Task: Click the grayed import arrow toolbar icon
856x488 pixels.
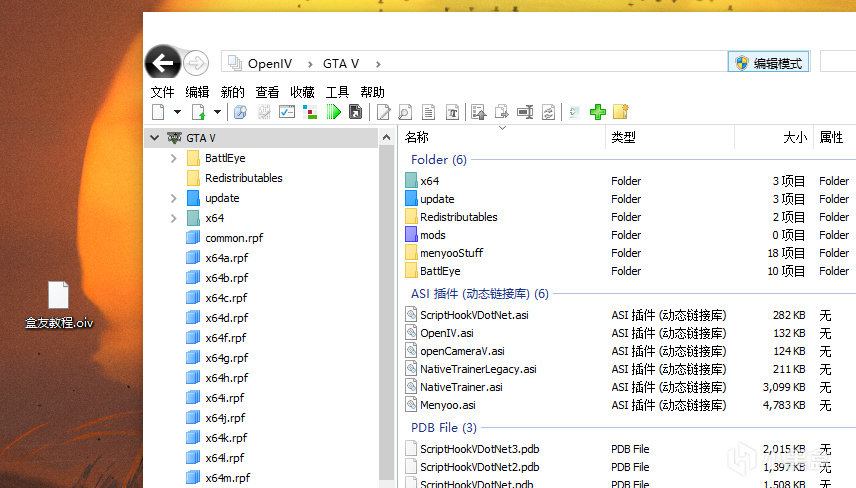Action: (573, 112)
